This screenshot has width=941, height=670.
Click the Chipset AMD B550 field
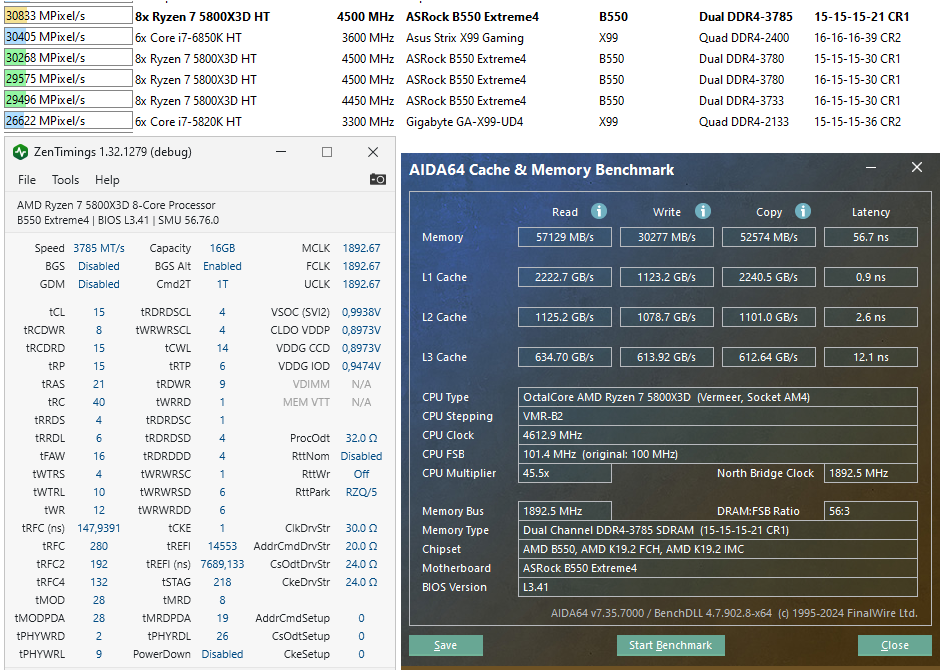[x=718, y=549]
